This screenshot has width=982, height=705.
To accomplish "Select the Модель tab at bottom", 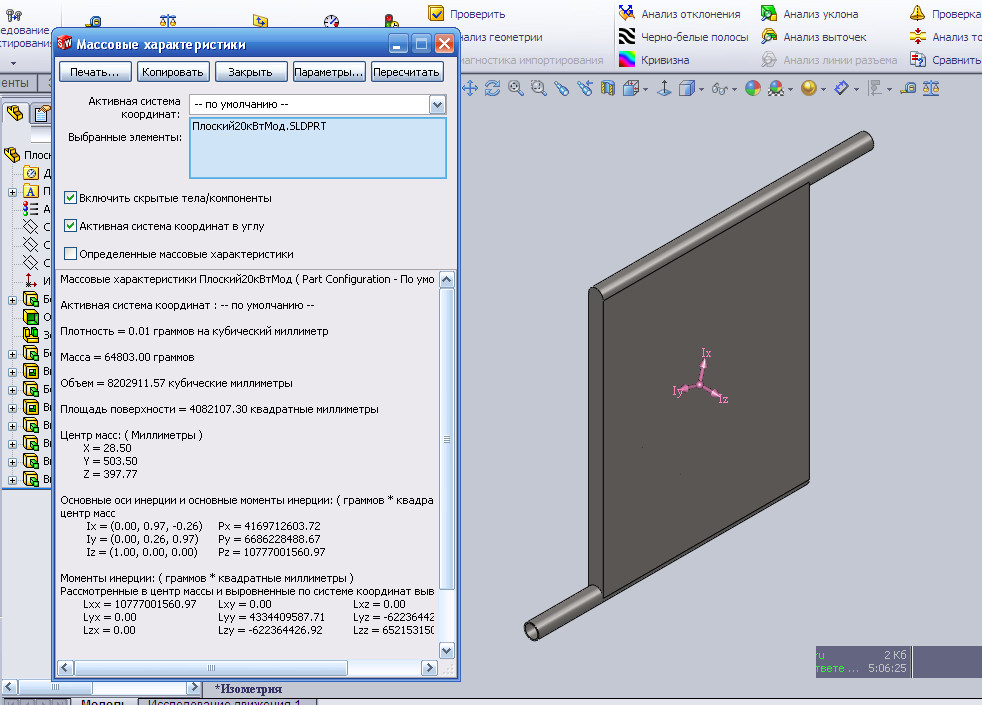I will tap(103, 703).
